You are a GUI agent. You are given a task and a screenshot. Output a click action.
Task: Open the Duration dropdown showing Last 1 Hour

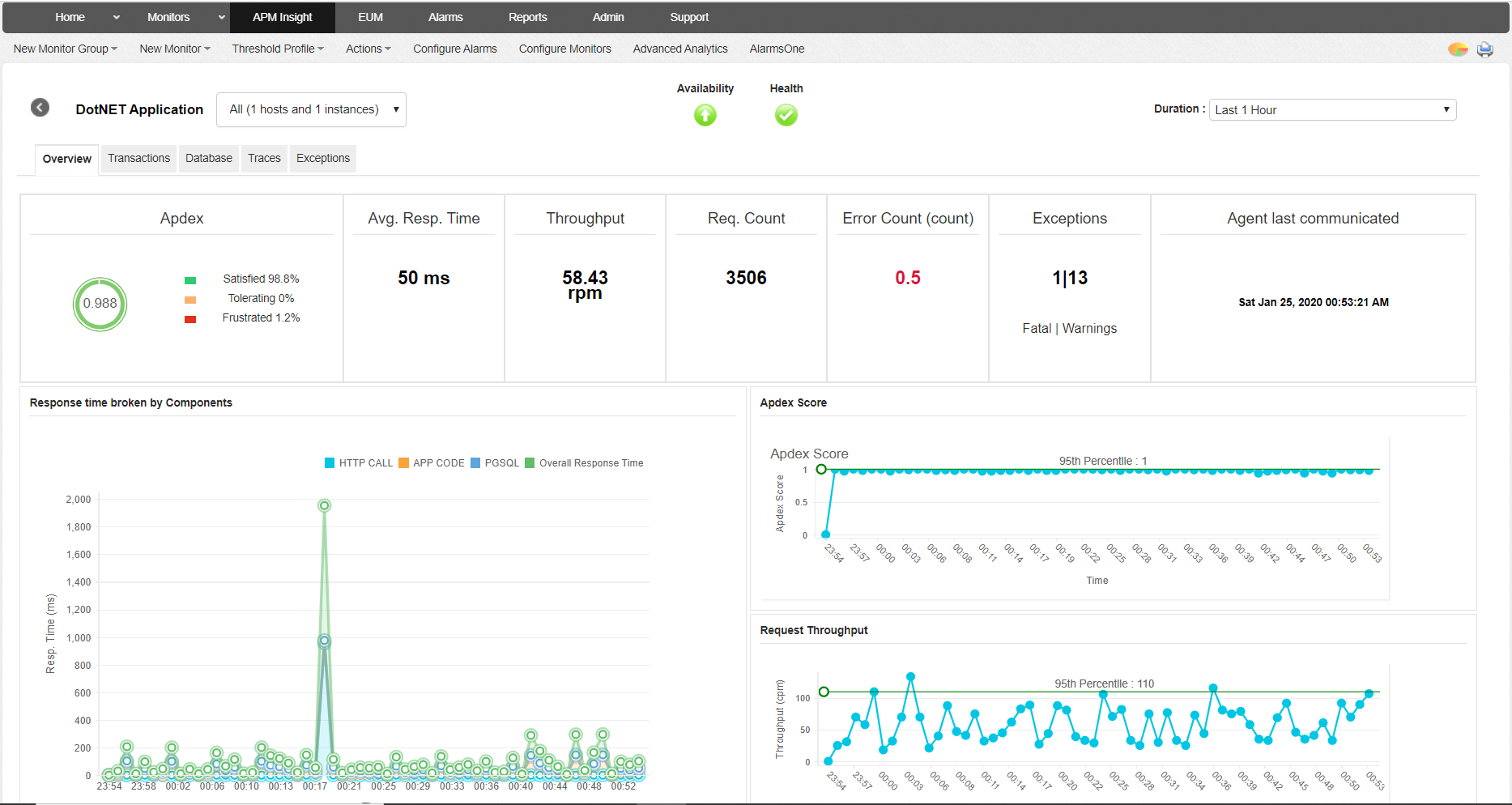[1332, 110]
